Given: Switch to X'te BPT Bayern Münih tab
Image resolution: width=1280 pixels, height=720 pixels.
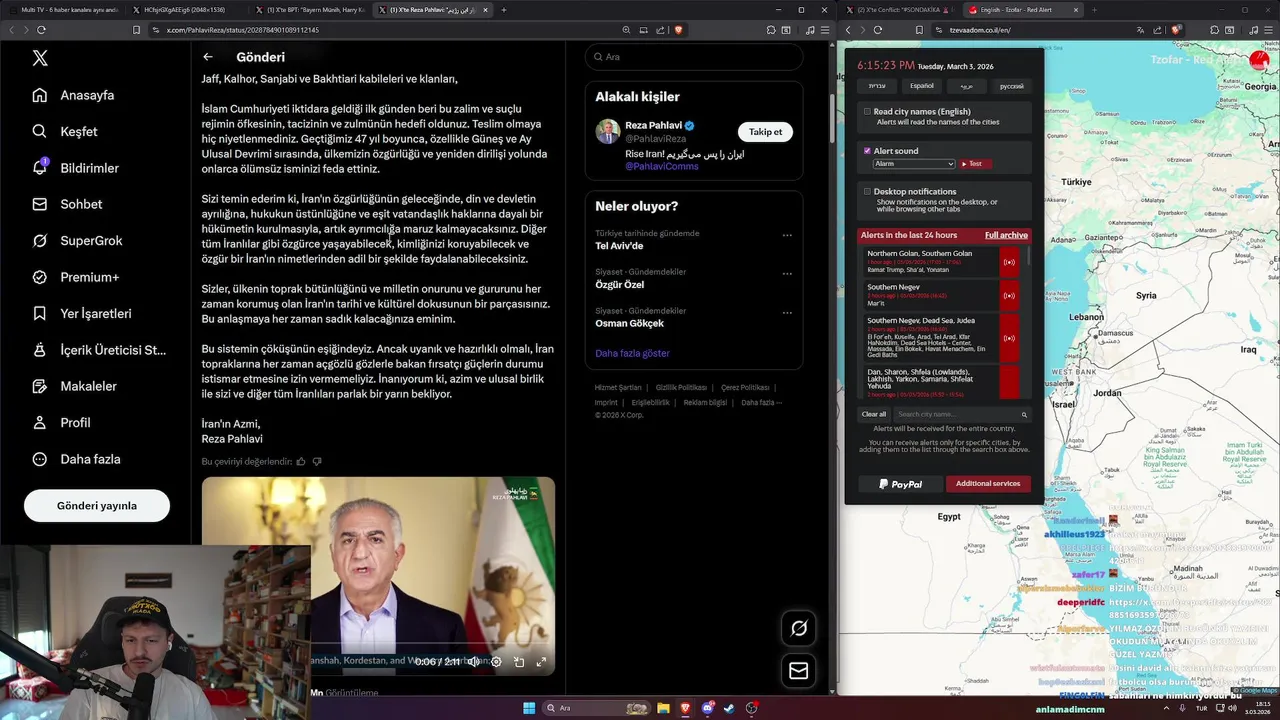Looking at the screenshot, I should (x=311, y=10).
